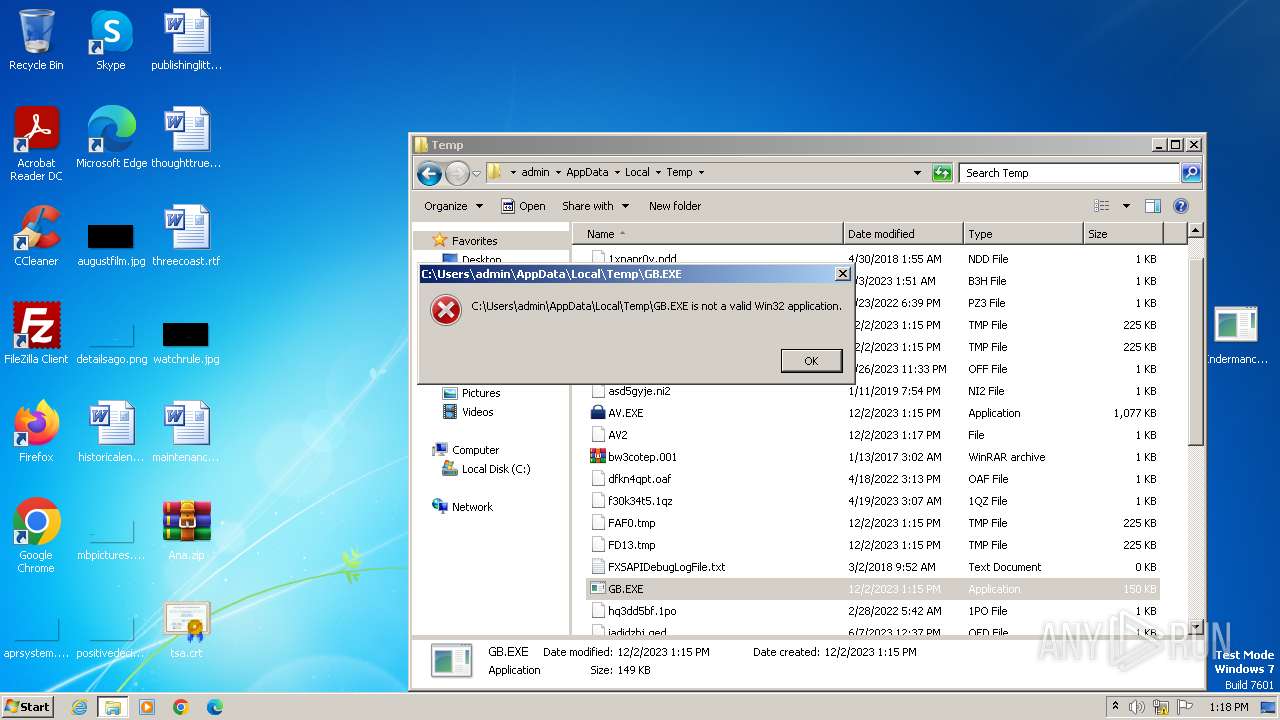Open Acrobat Reader DC shortcut
The height and width of the screenshot is (720, 1280).
pos(36,144)
